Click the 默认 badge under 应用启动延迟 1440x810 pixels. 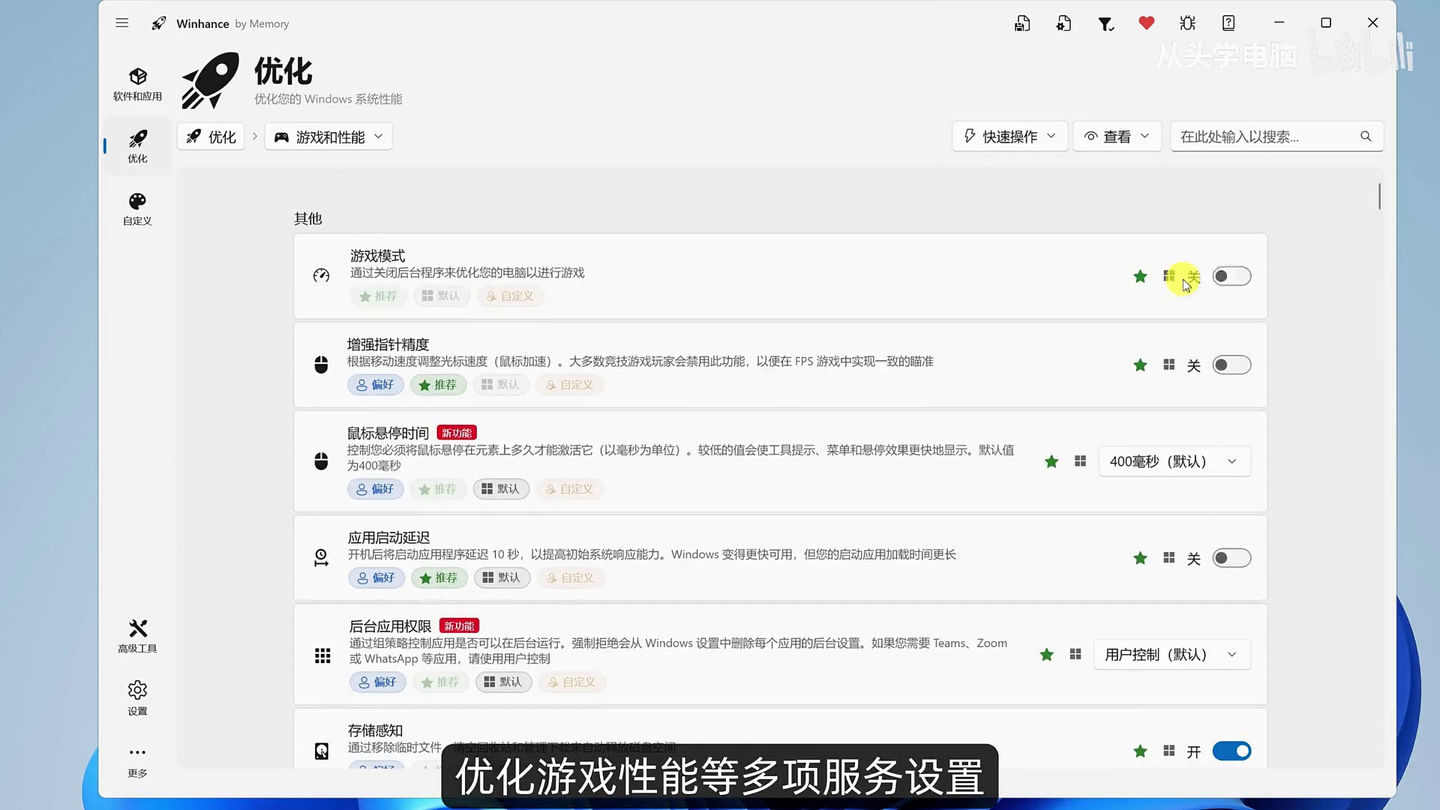[502, 578]
